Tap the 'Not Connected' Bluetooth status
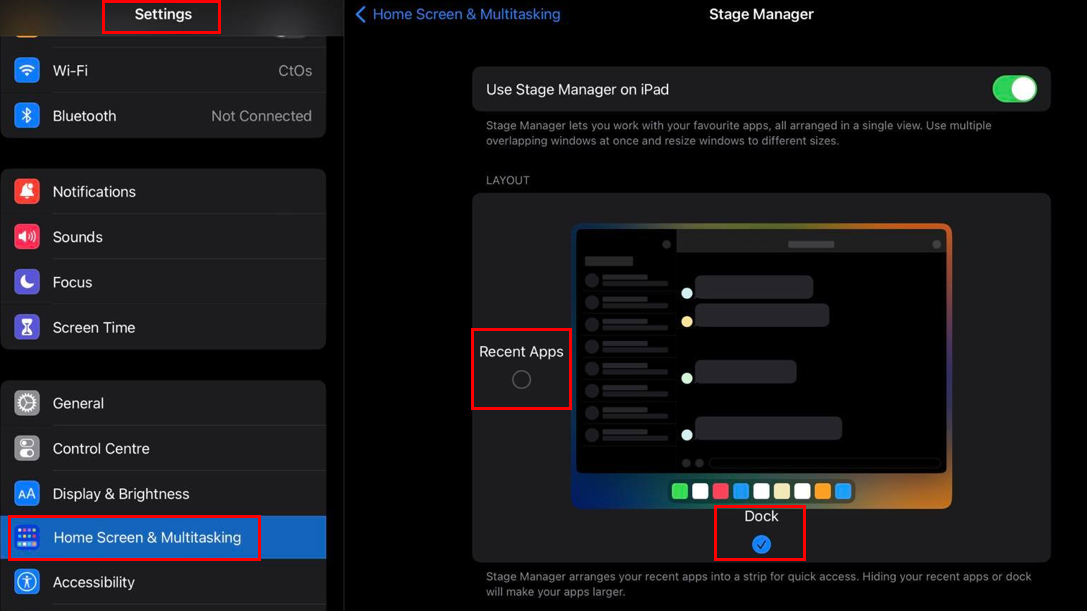This screenshot has height=611, width=1087. tap(261, 116)
